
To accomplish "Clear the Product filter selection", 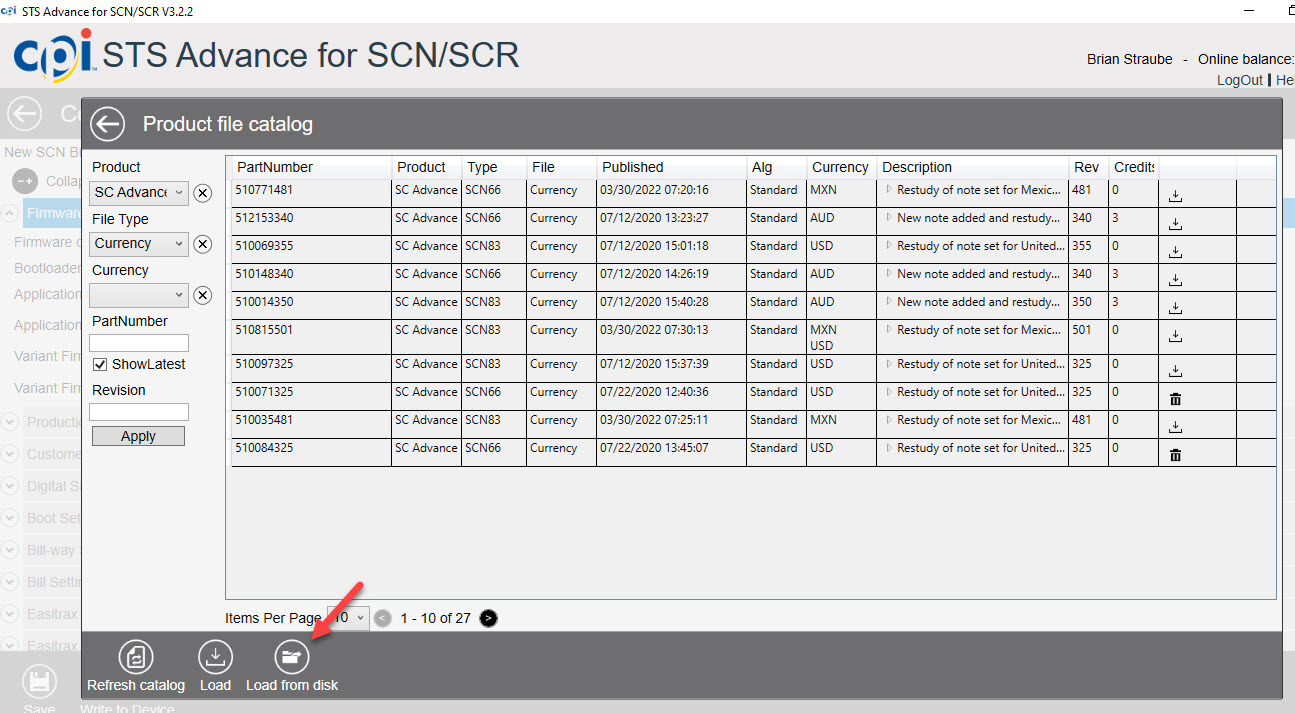I will (x=202, y=193).
